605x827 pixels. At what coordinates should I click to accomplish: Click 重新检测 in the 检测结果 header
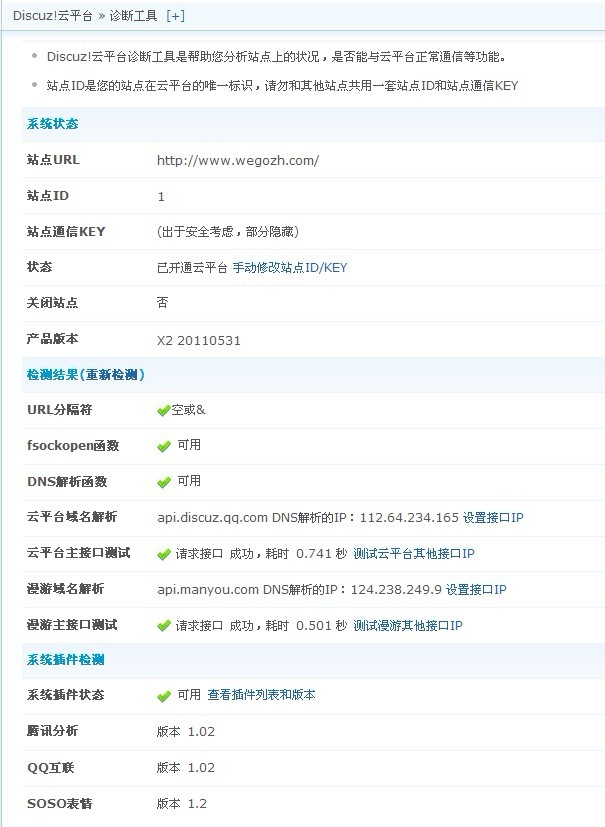click(x=112, y=374)
